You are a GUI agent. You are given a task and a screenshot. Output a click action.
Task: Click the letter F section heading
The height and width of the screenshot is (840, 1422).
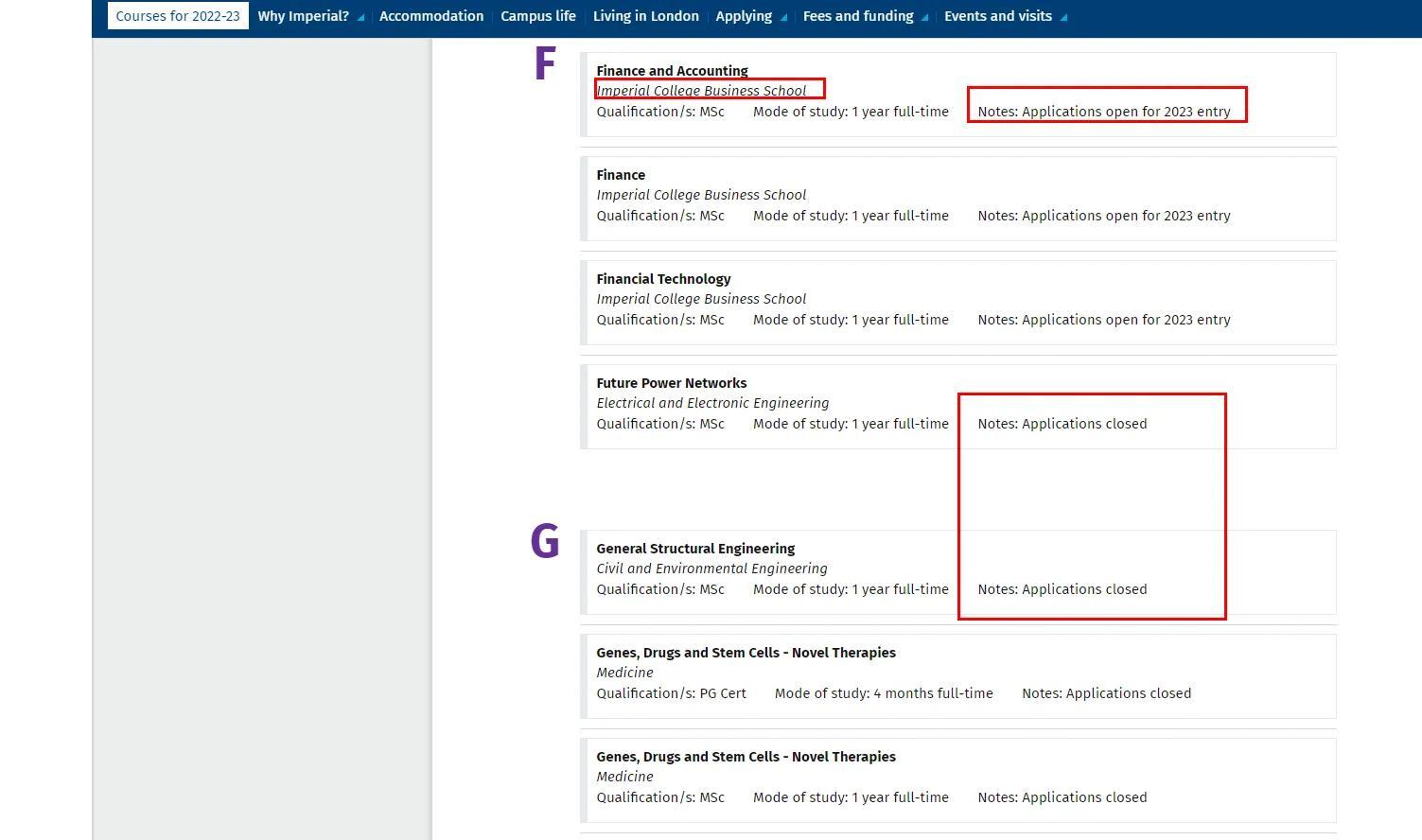[544, 64]
